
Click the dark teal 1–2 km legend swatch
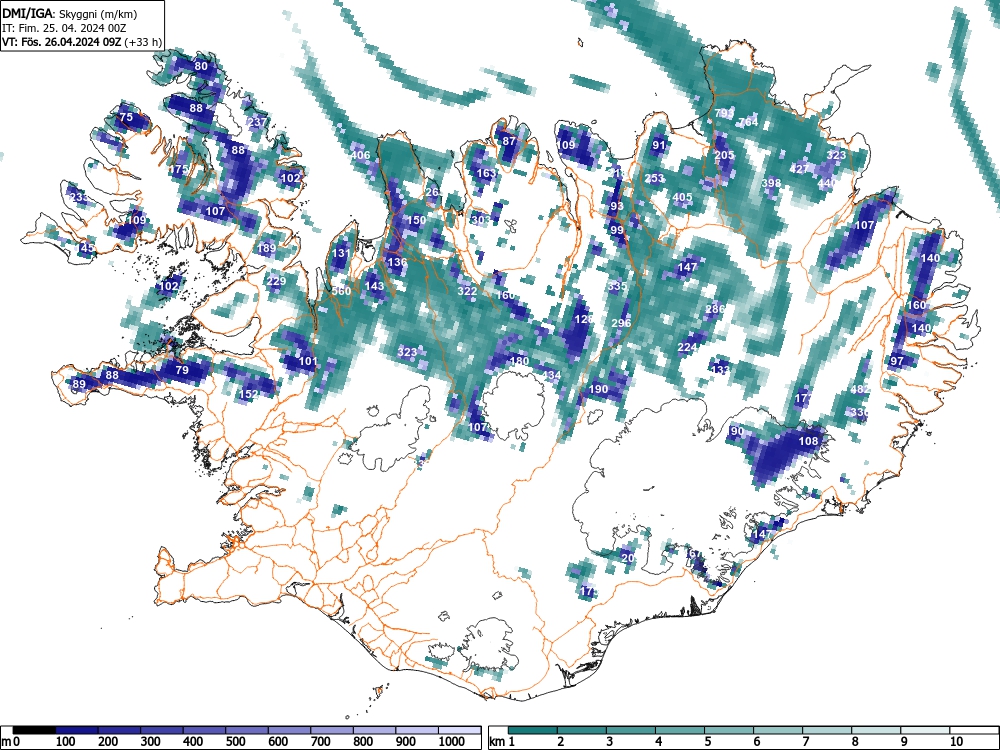pos(533,730)
